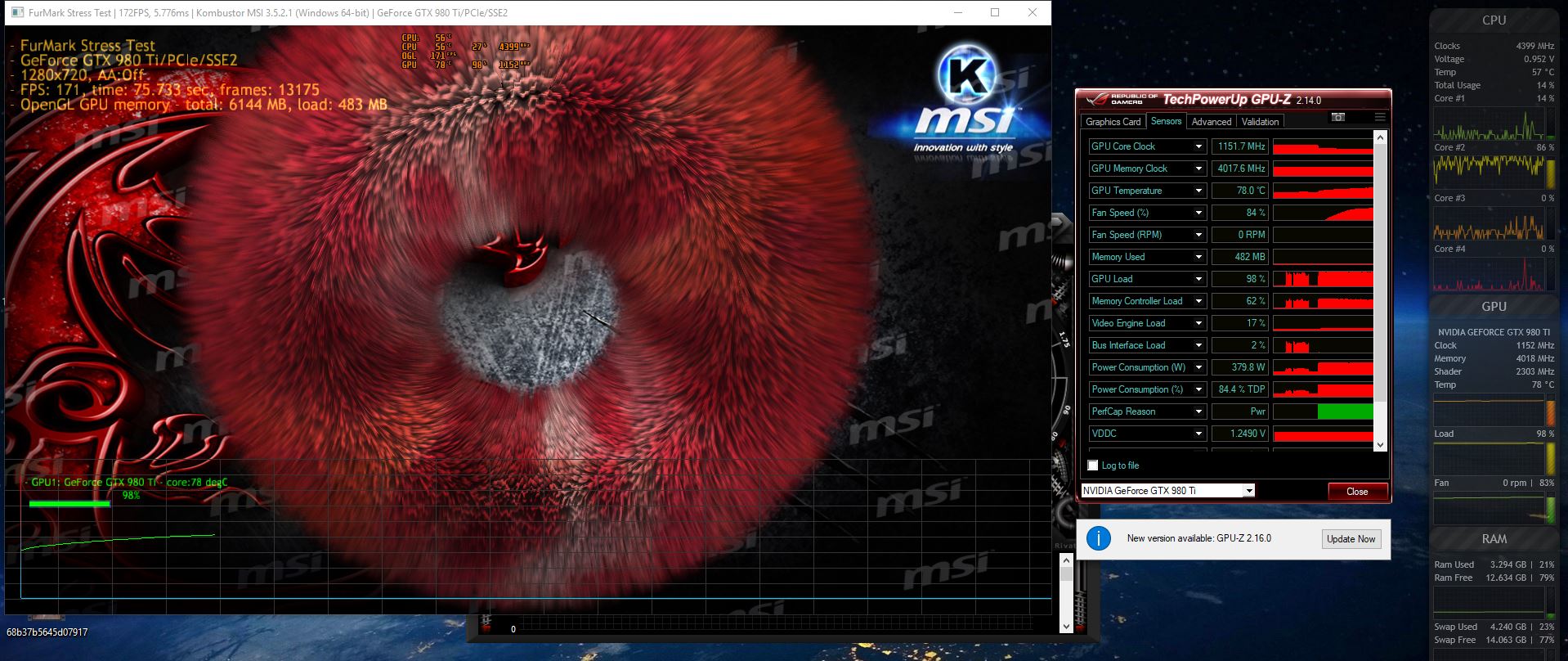Viewport: 1568px width, 661px height.
Task: Open the Fan Speed (RPM) sensor dropdown
Action: [x=1198, y=235]
